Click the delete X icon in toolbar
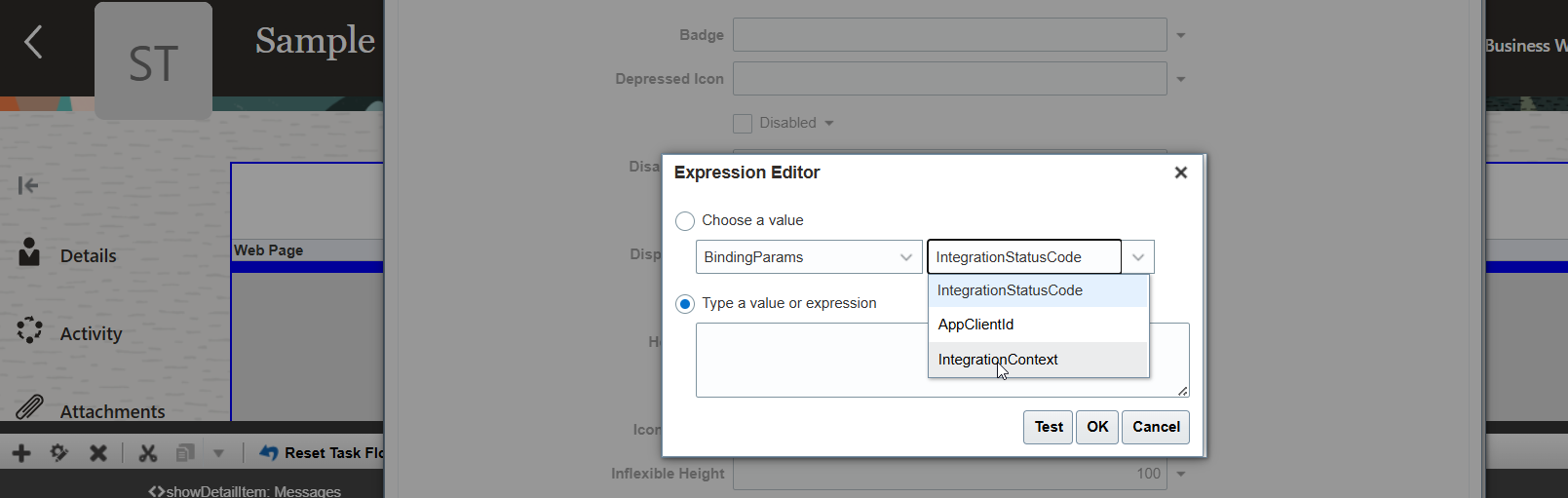 [x=98, y=453]
